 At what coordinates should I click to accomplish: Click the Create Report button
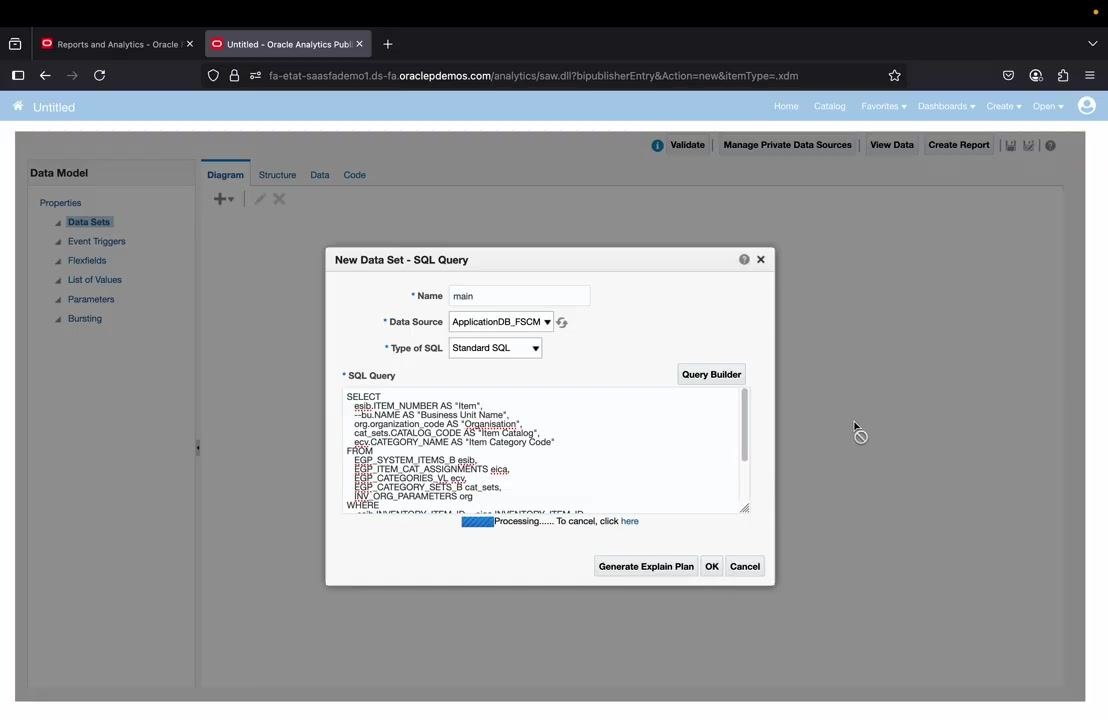(958, 145)
